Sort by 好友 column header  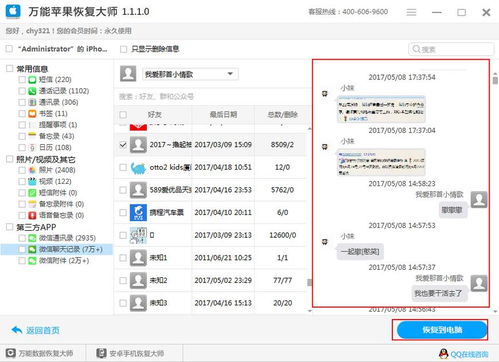click(x=155, y=115)
